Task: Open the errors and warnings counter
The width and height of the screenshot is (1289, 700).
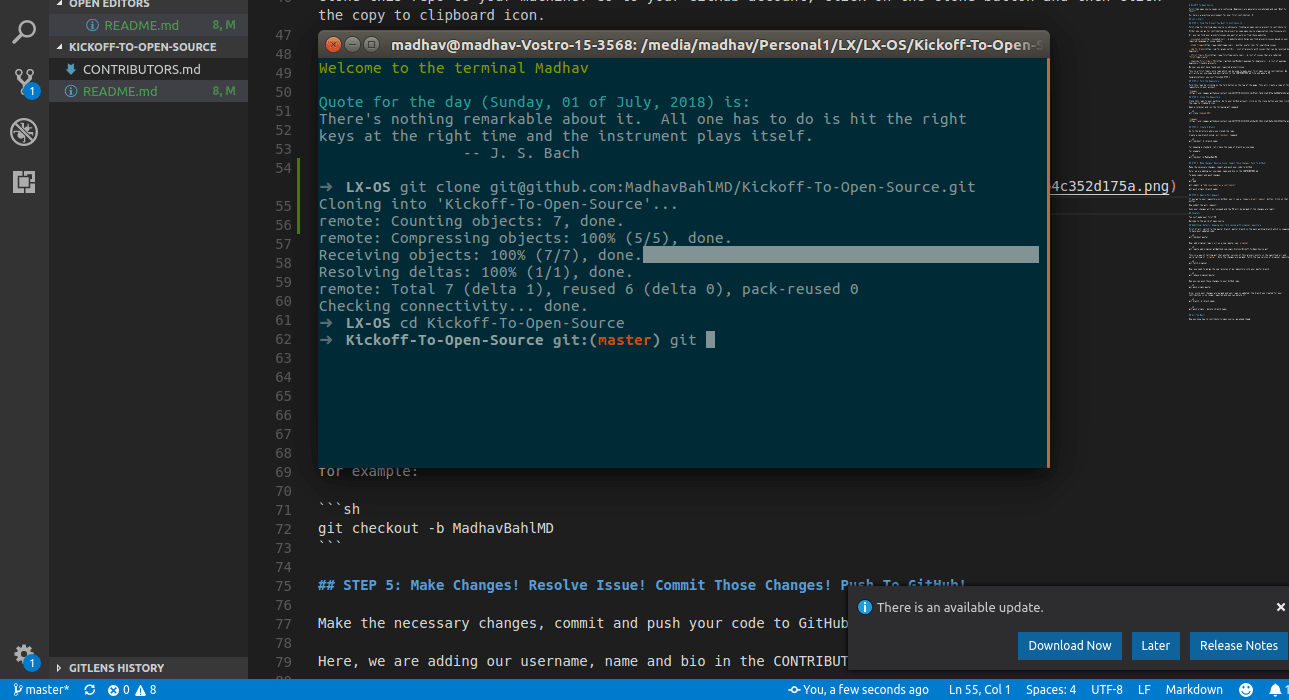Action: tap(133, 690)
